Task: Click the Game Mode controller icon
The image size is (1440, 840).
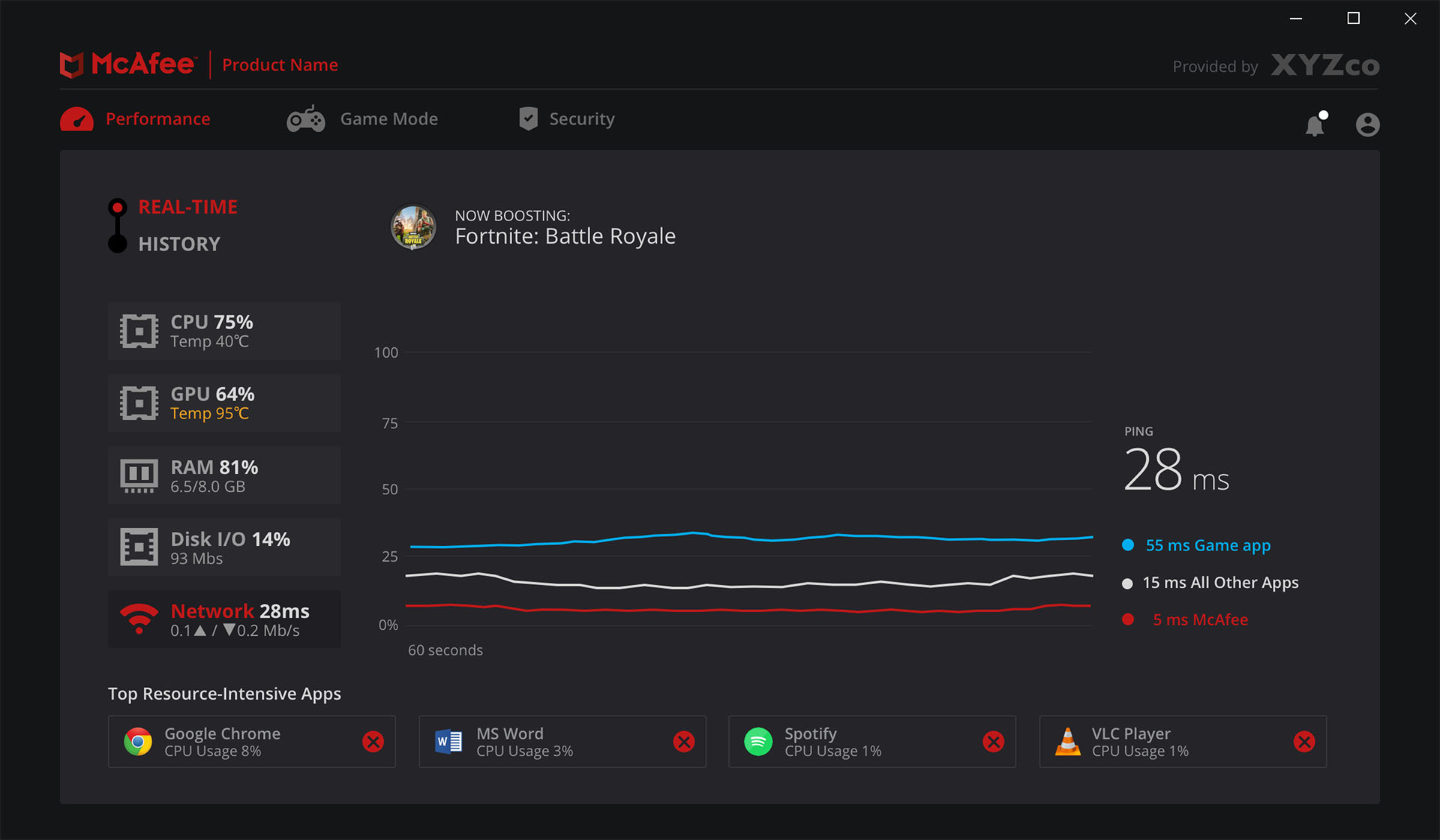Action: (306, 119)
